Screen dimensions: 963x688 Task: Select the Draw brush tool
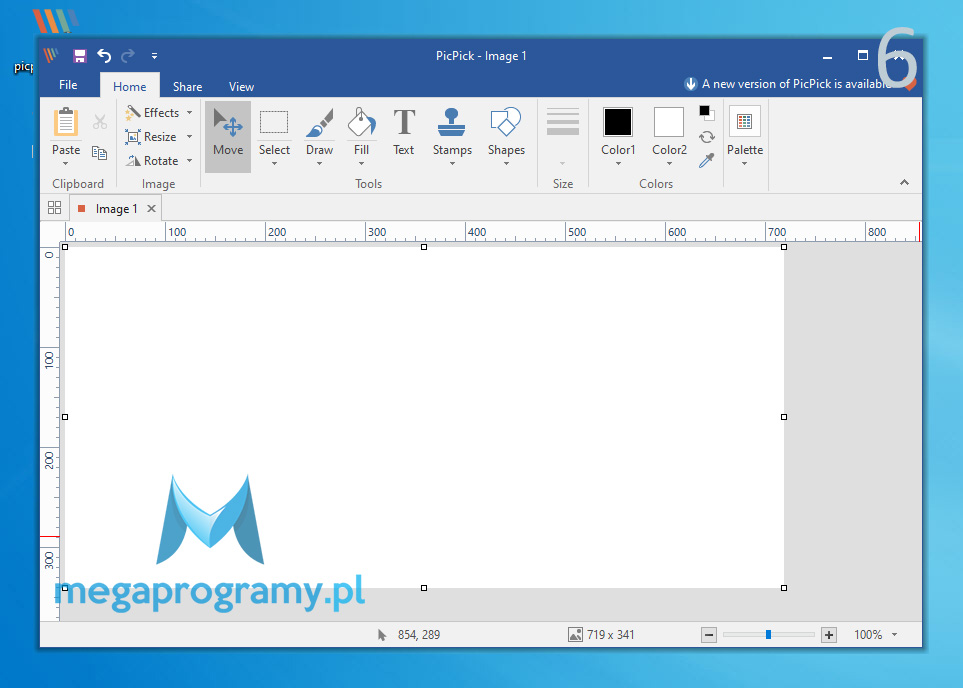(319, 122)
